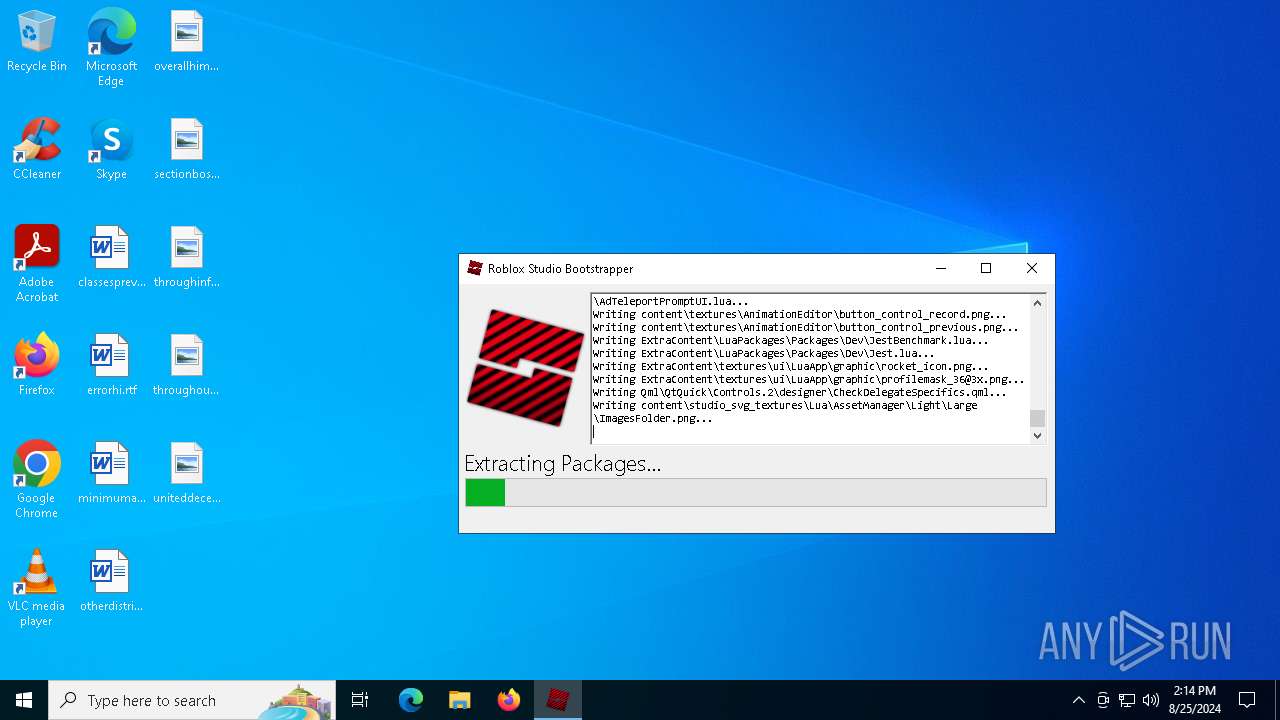Click the log scrollbar down arrow
This screenshot has width=1280, height=720.
coord(1037,435)
